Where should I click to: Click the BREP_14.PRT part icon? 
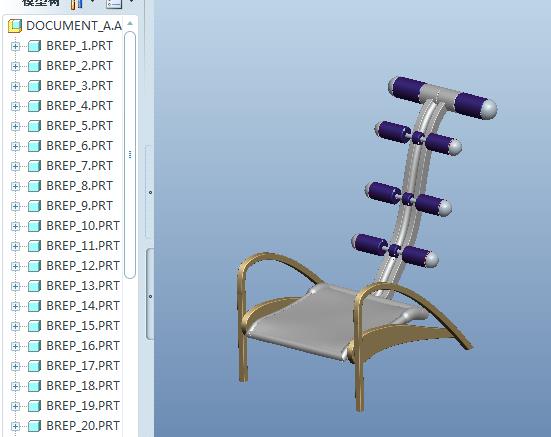34,306
